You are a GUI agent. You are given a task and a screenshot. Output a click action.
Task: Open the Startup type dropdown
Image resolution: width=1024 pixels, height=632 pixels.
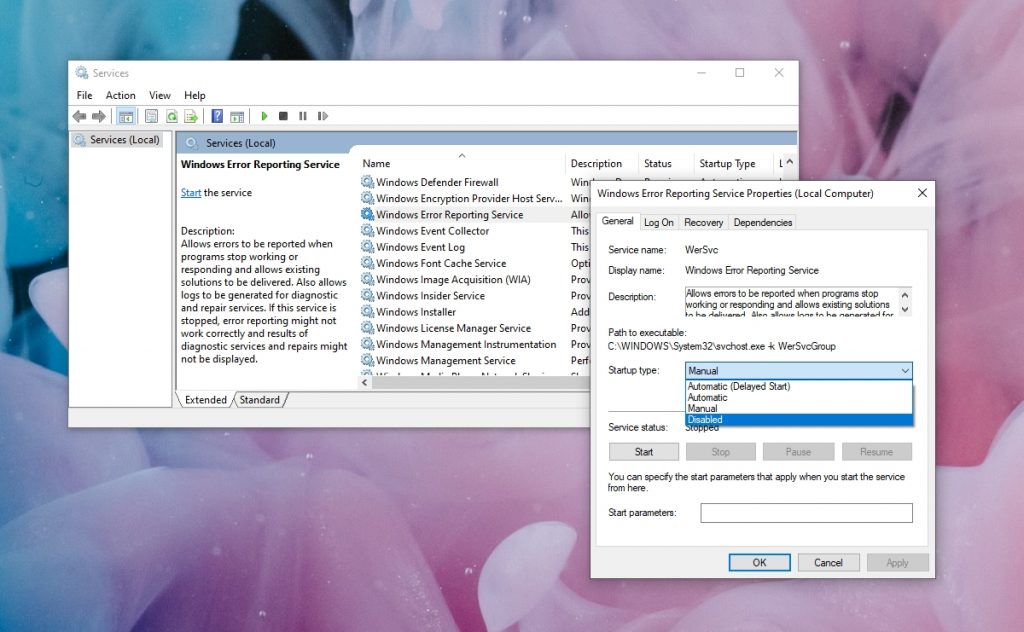click(x=906, y=370)
